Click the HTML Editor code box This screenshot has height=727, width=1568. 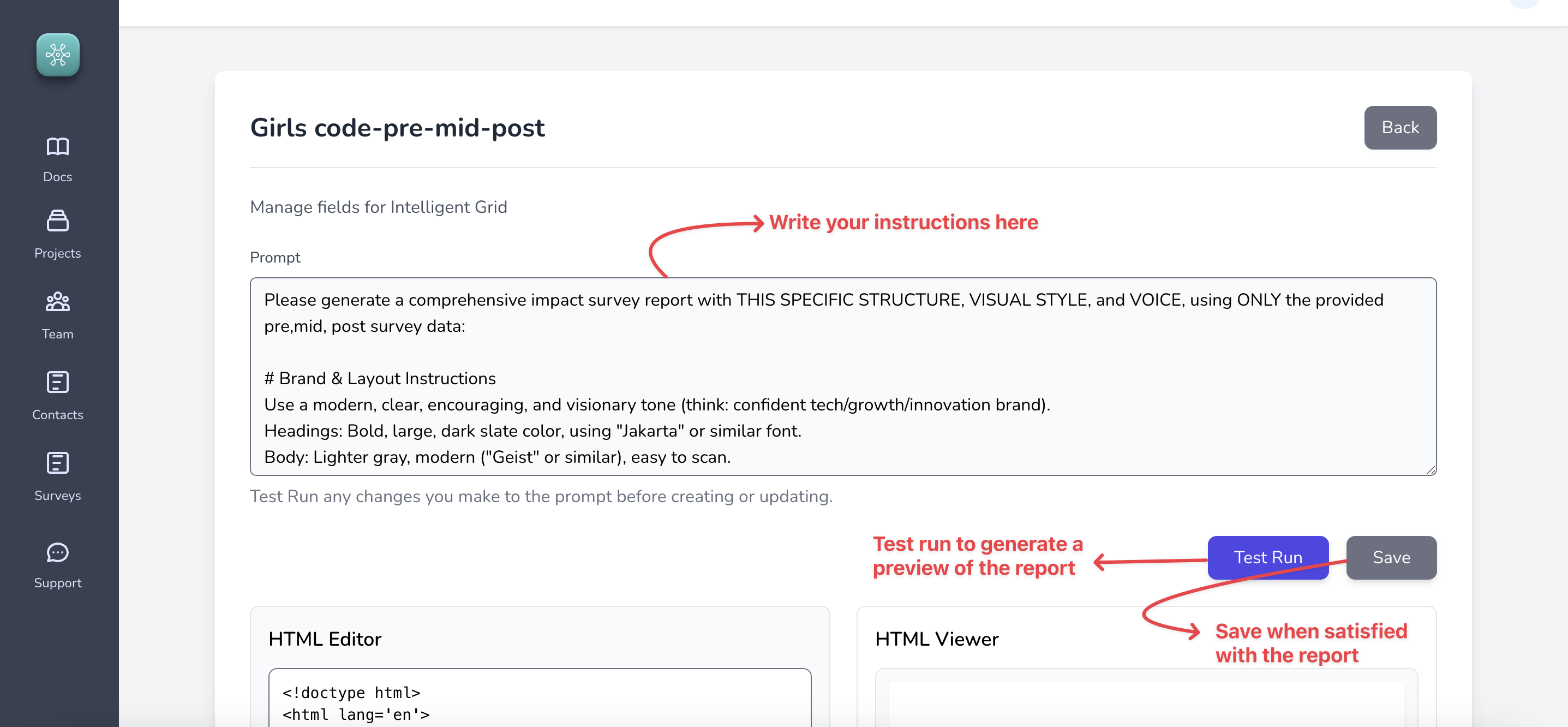click(x=539, y=700)
